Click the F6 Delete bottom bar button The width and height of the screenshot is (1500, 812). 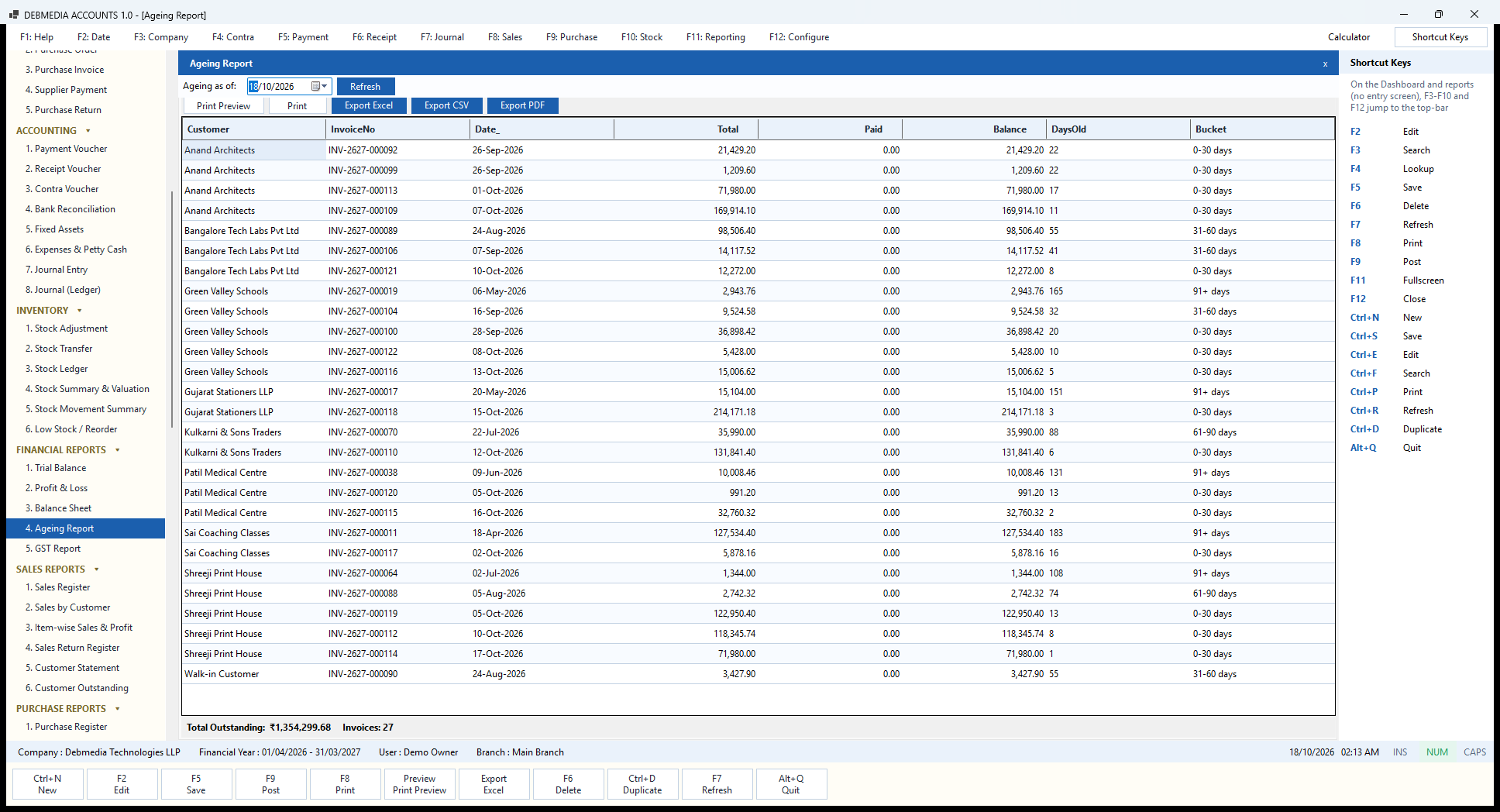tap(568, 784)
